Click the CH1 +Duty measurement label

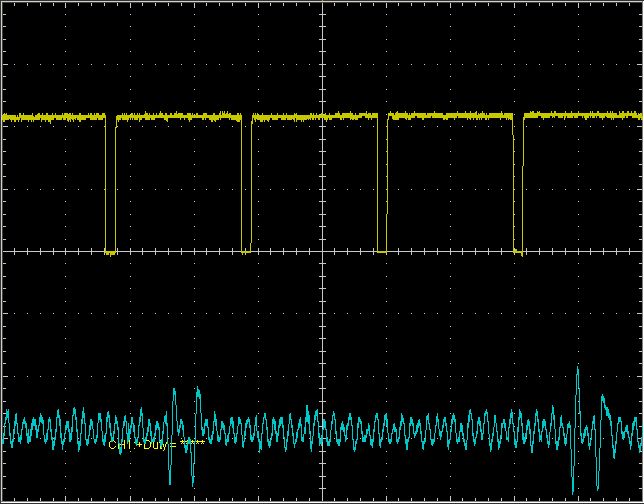[157, 444]
